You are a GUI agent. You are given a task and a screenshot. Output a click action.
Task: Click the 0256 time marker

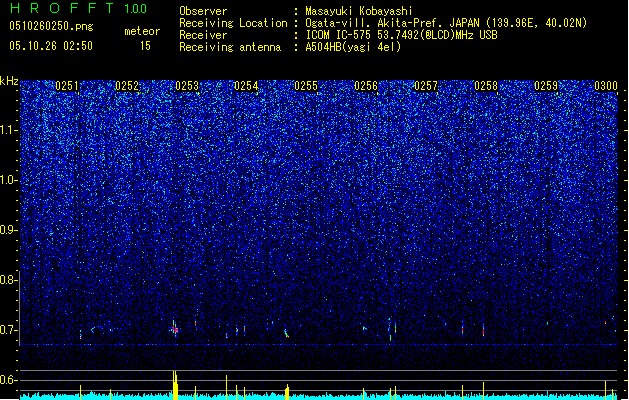point(366,86)
